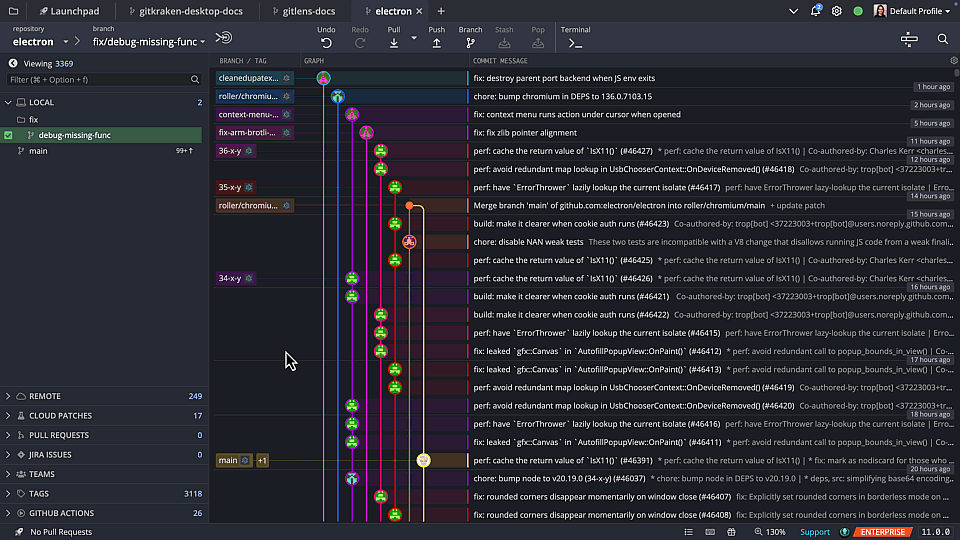The image size is (960, 540).
Task: Click the list icon in status bar
Action: pyautogui.click(x=688, y=532)
